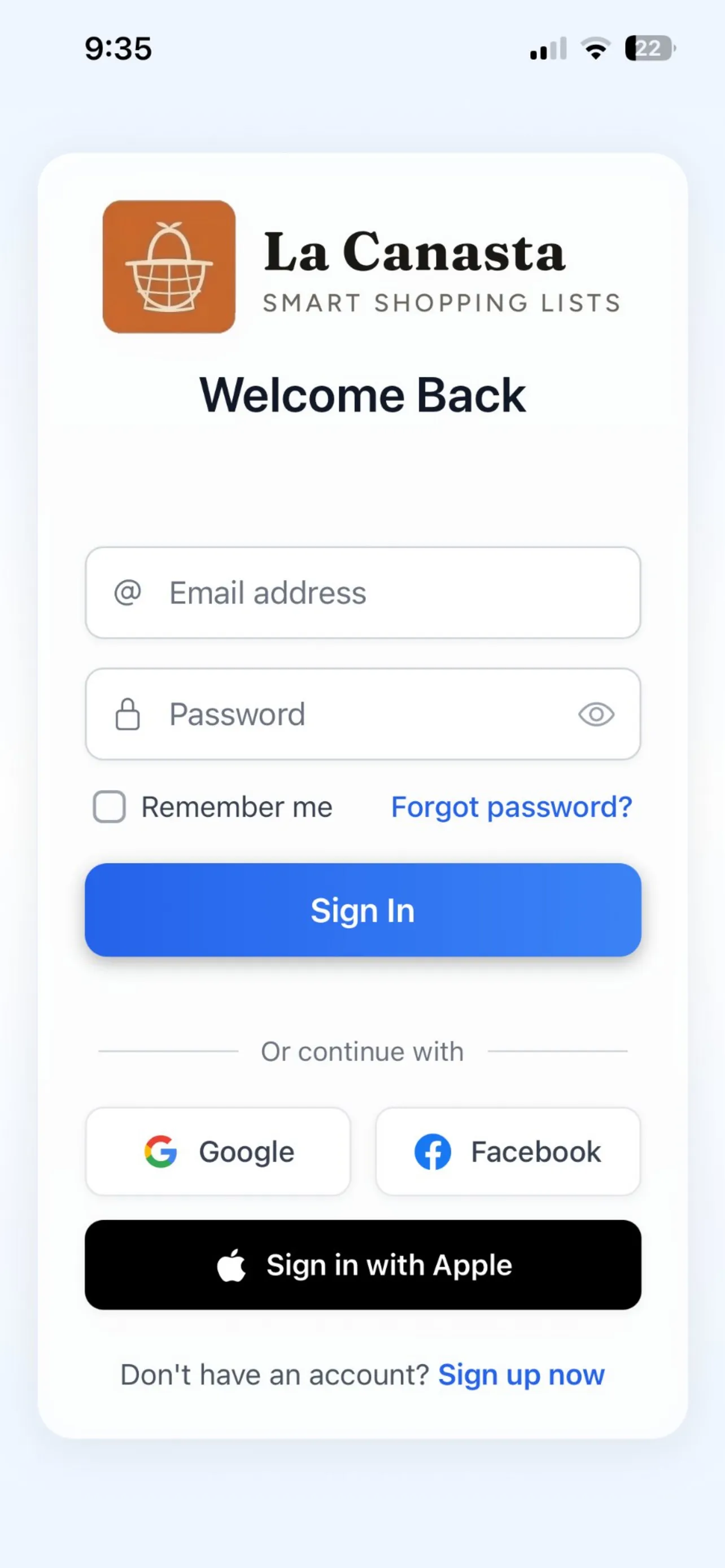Open the Forgot password? link

coord(512,807)
